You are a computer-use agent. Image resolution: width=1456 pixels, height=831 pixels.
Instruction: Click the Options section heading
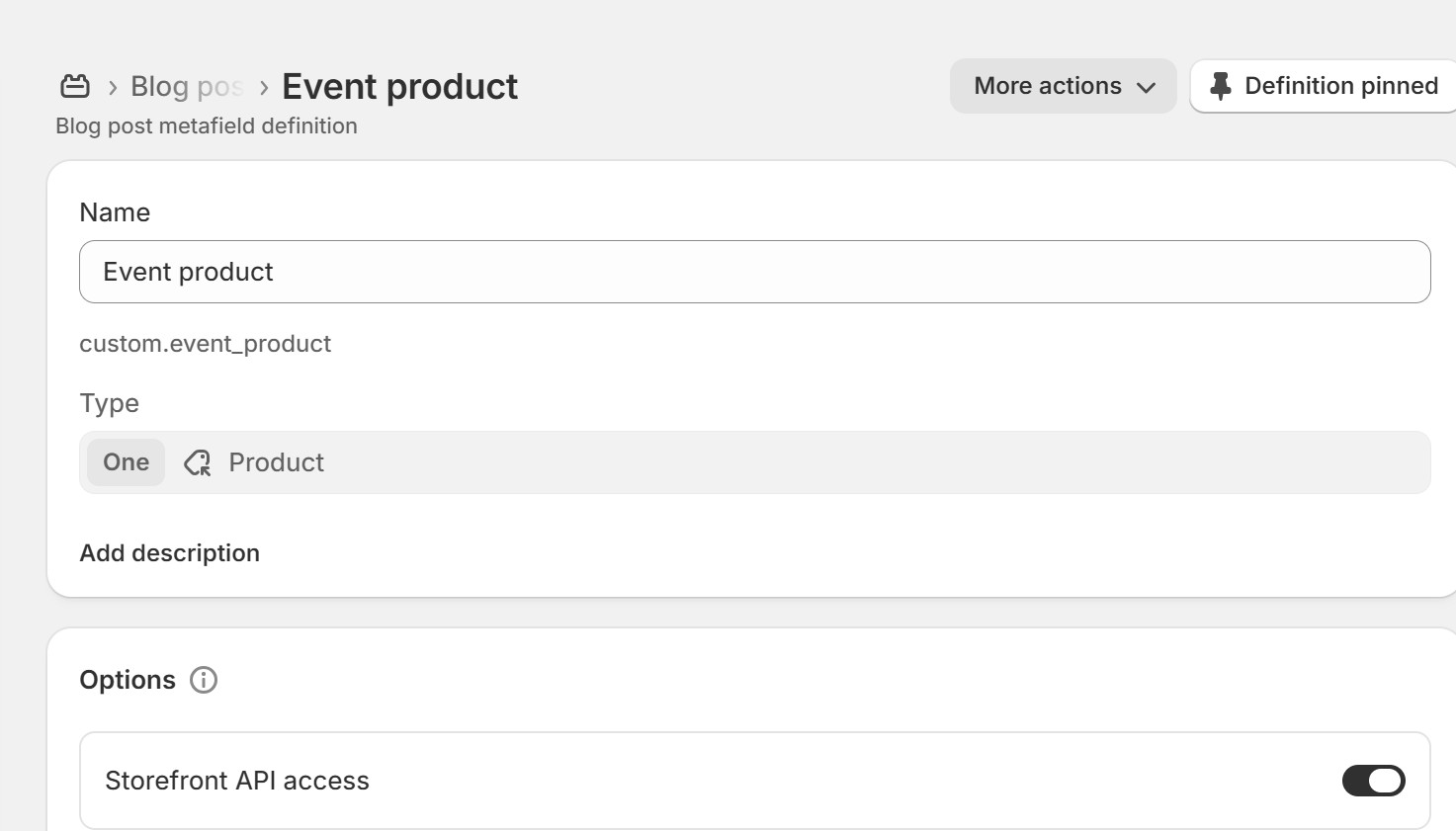pyautogui.click(x=128, y=680)
